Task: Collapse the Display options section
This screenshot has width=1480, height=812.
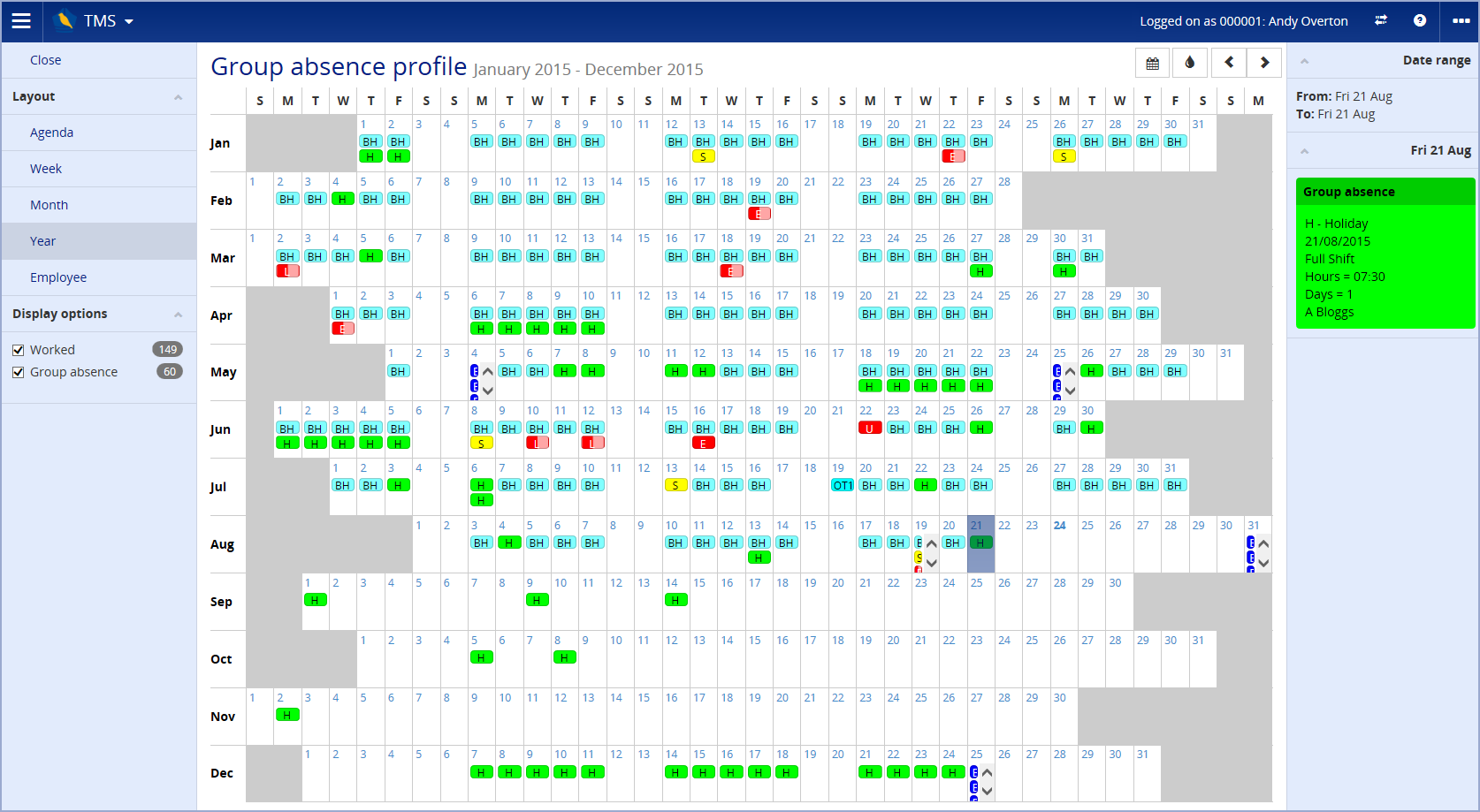Action: click(178, 315)
